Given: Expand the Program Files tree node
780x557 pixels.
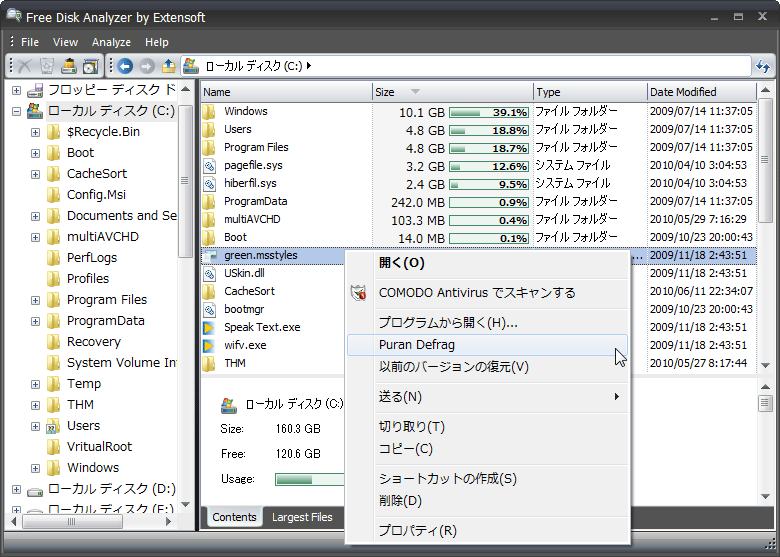Looking at the screenshot, I should tap(35, 300).
